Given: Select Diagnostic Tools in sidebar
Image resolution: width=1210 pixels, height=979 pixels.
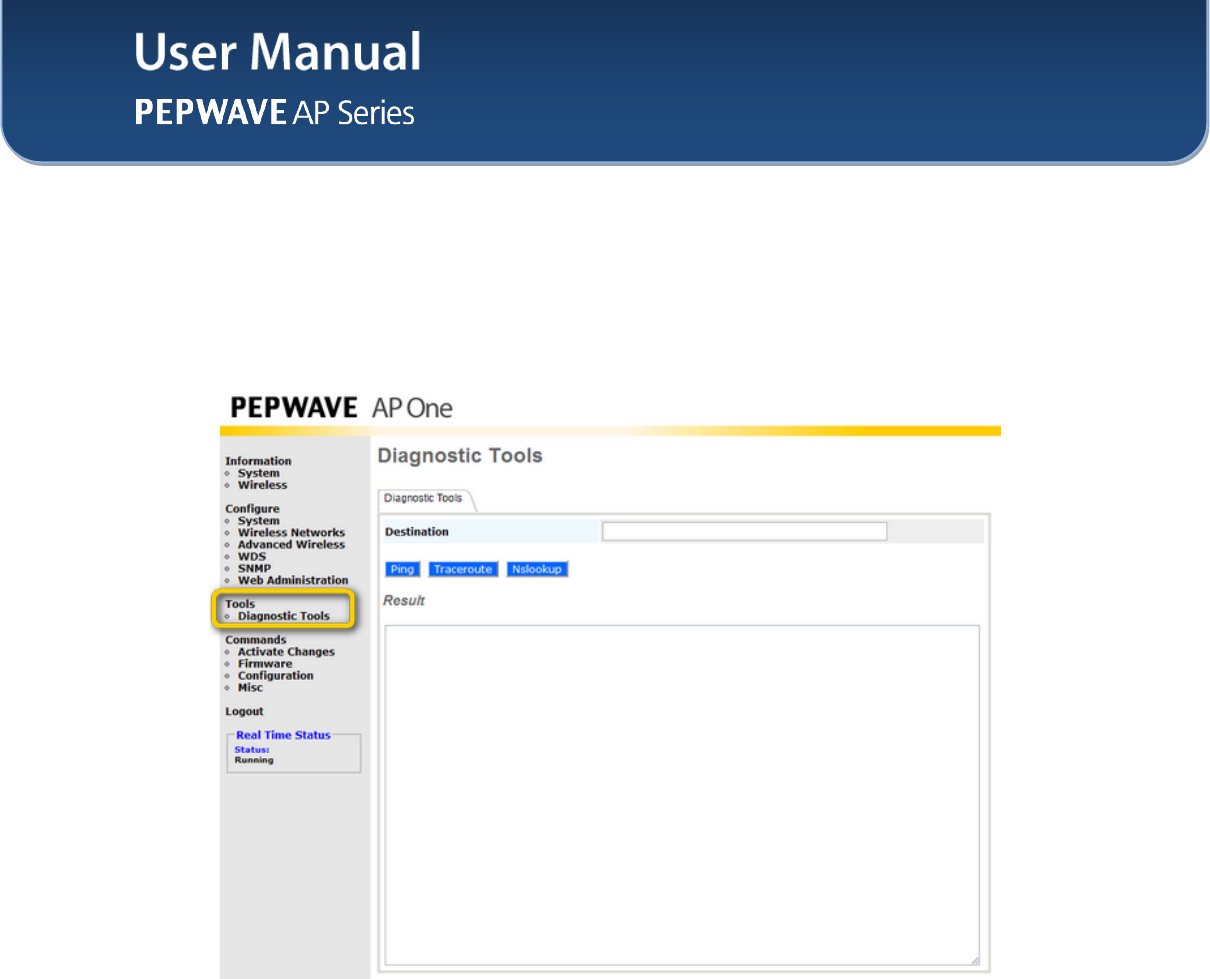Looking at the screenshot, I should (283, 617).
